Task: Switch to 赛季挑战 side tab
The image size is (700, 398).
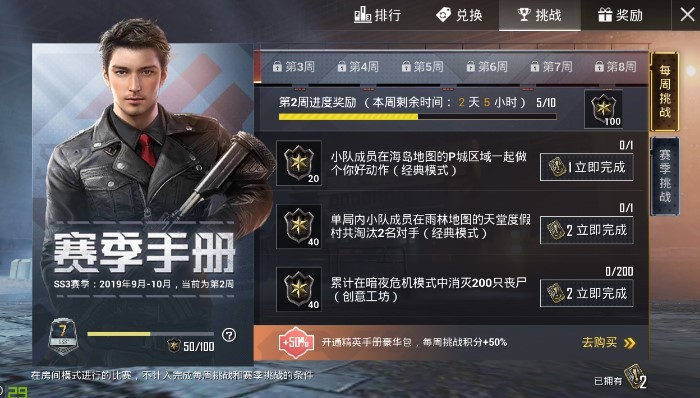Action: 665,176
